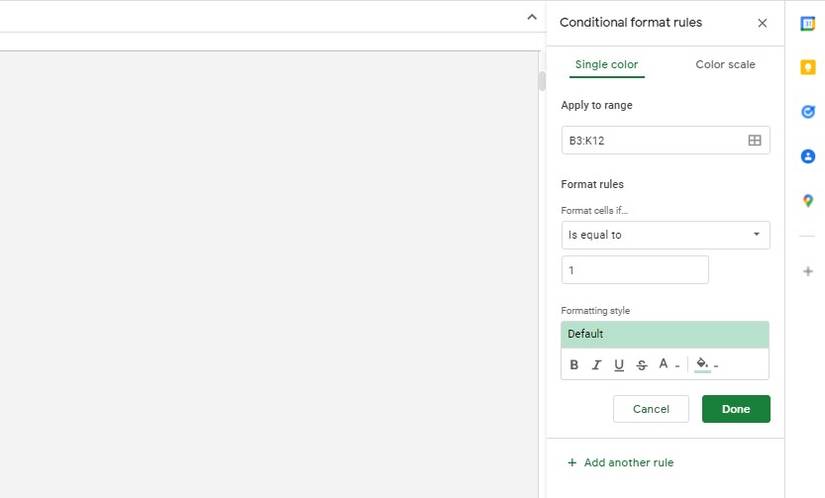
Task: Collapse the toolbar with the up chevron
Action: 532,17
